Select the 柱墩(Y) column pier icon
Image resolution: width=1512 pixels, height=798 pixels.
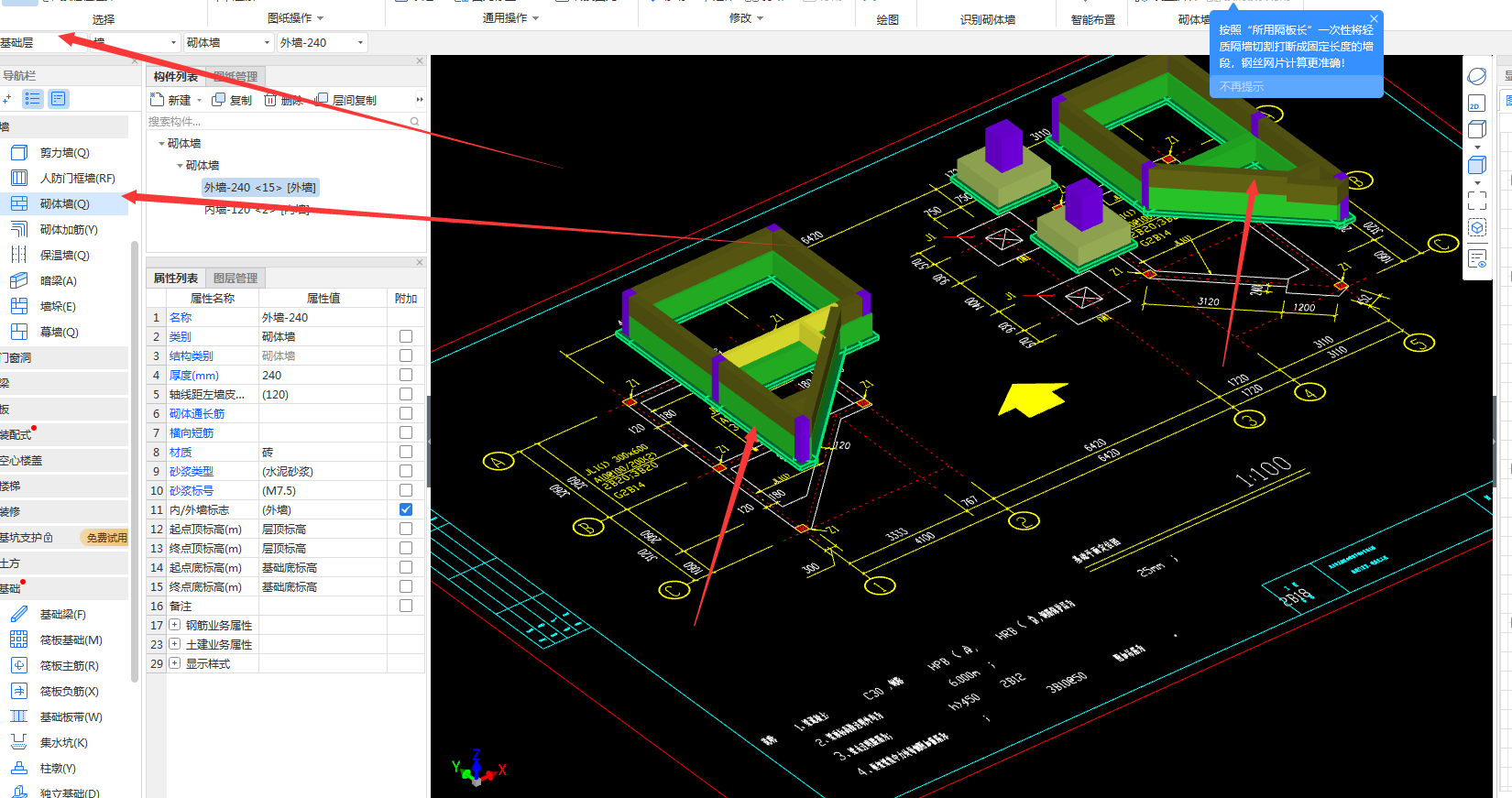pyautogui.click(x=19, y=769)
